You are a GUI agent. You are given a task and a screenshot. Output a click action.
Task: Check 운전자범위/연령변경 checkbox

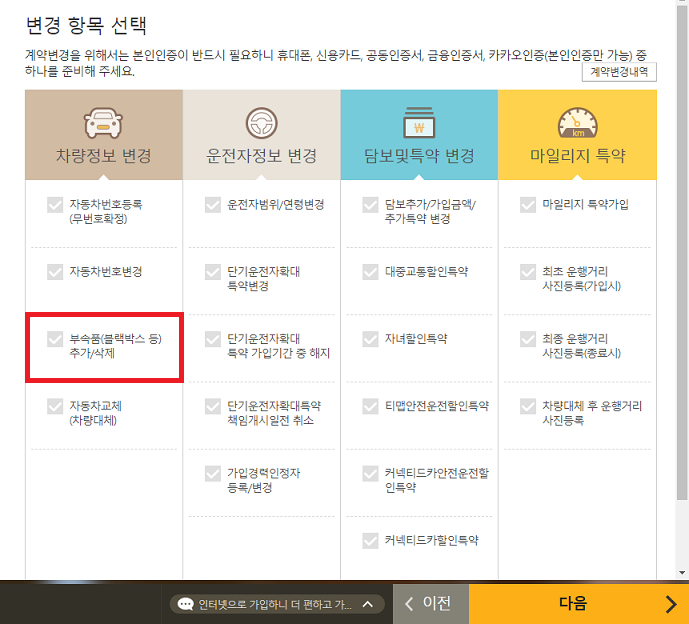tap(213, 205)
